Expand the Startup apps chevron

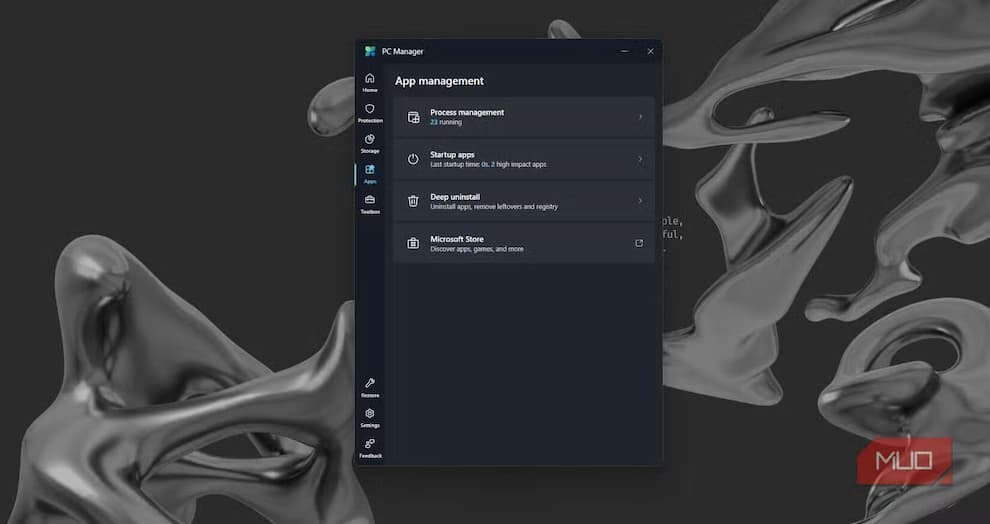click(640, 159)
